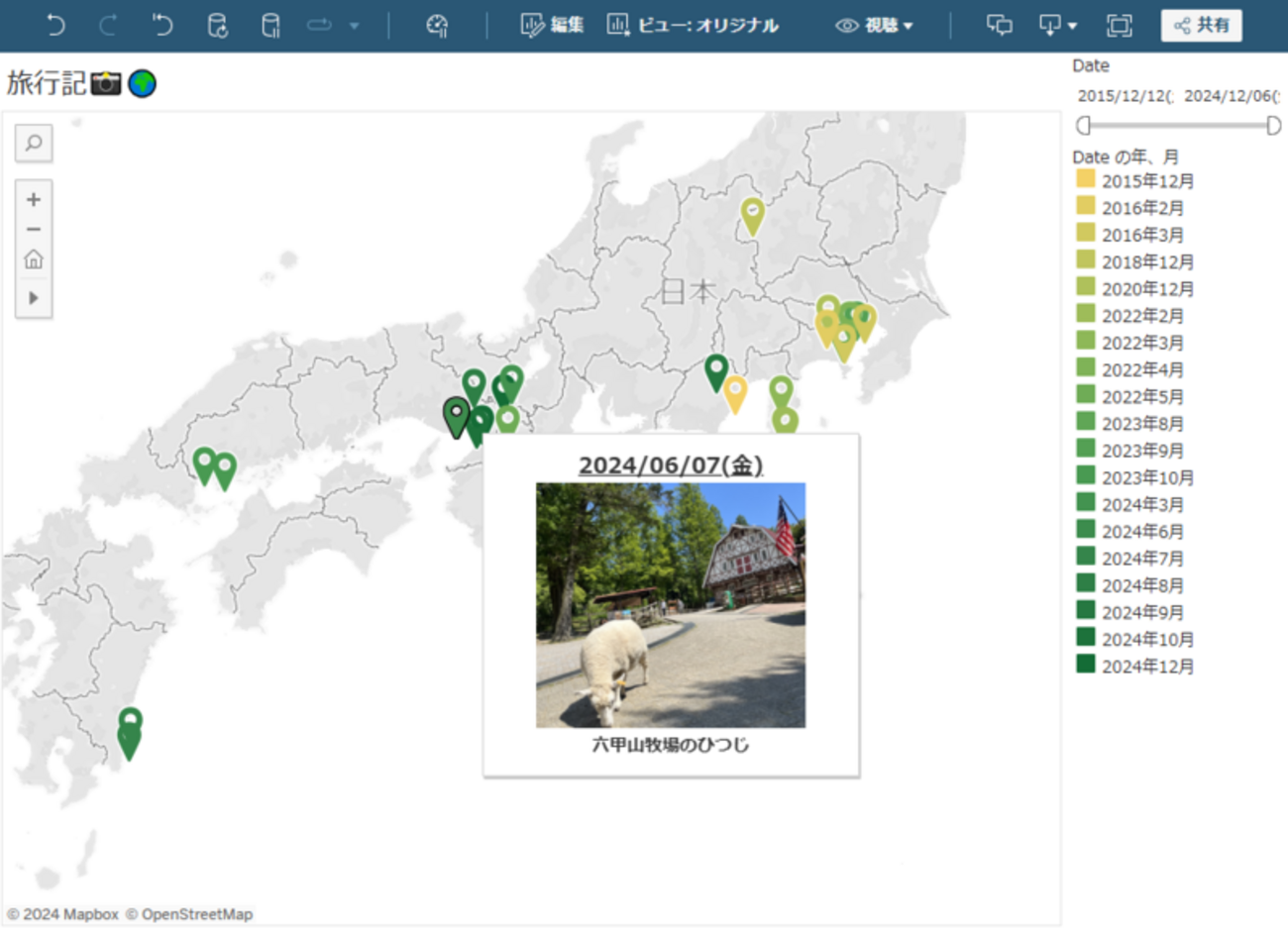Reset the map with the home icon
1288x929 pixels.
coord(34,259)
